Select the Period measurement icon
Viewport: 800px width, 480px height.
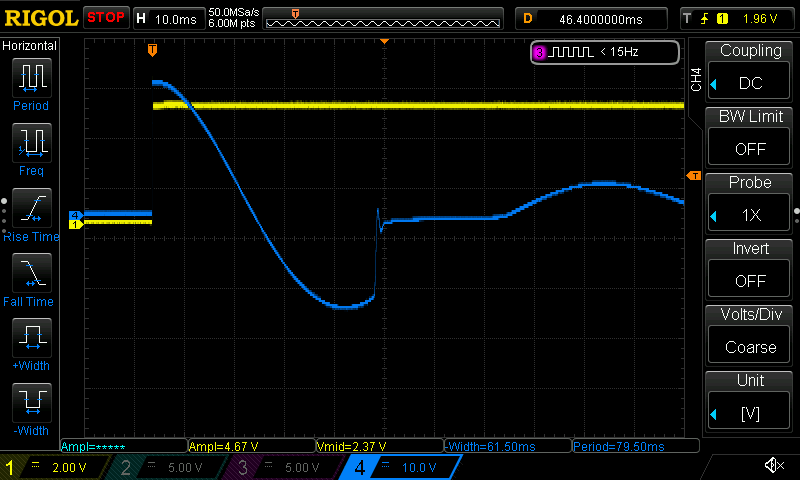pos(32,78)
